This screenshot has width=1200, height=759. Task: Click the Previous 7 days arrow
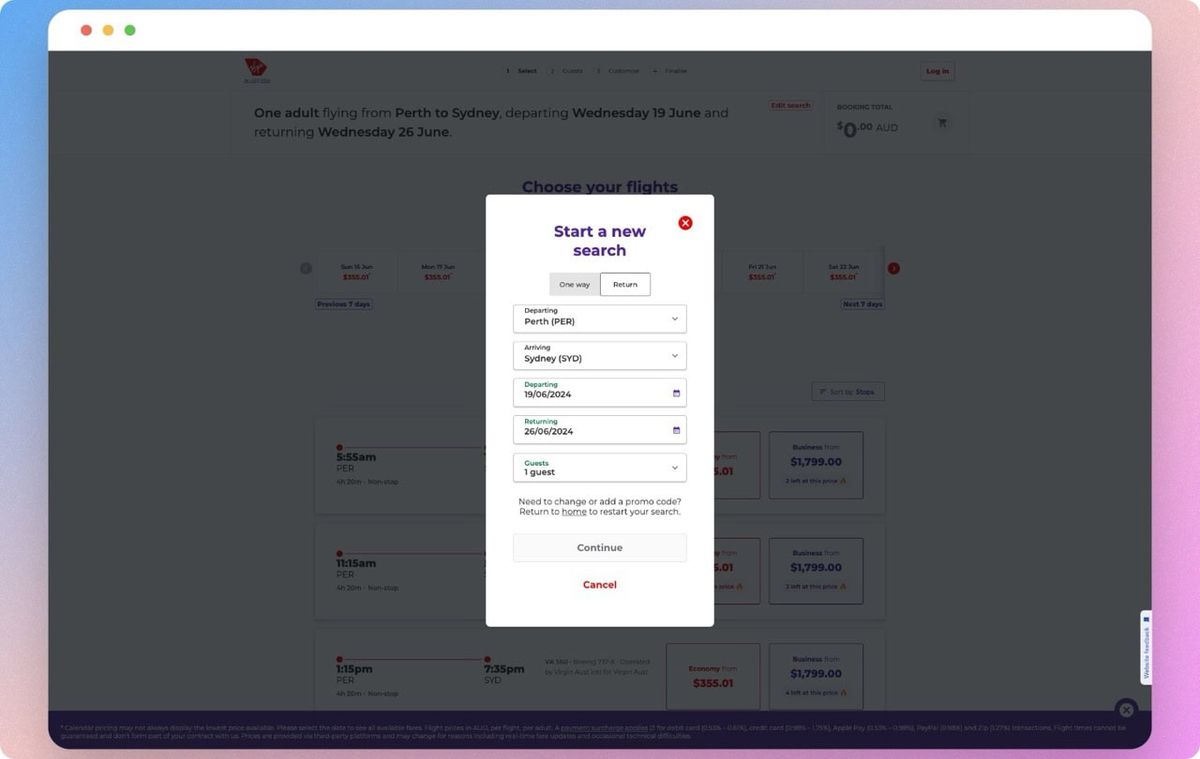[x=307, y=268]
